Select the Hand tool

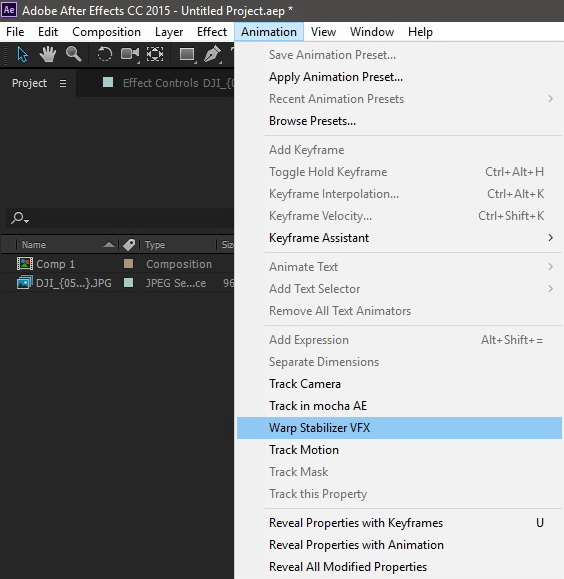[48, 54]
